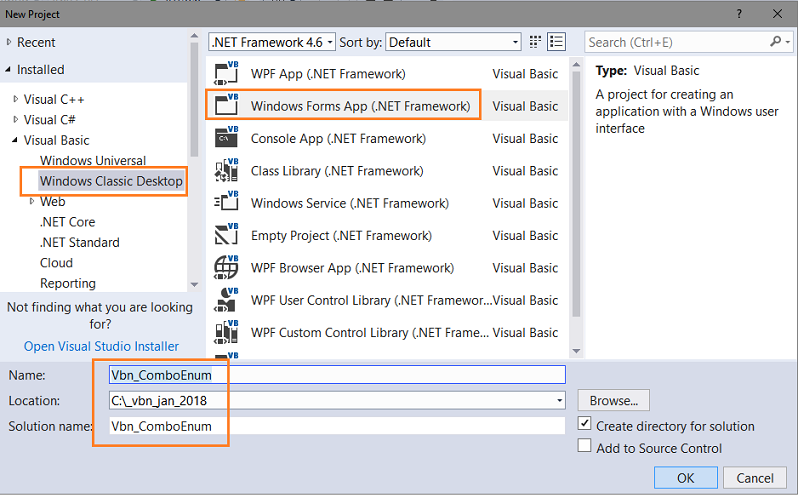Select Reporting tree item

coord(68,283)
